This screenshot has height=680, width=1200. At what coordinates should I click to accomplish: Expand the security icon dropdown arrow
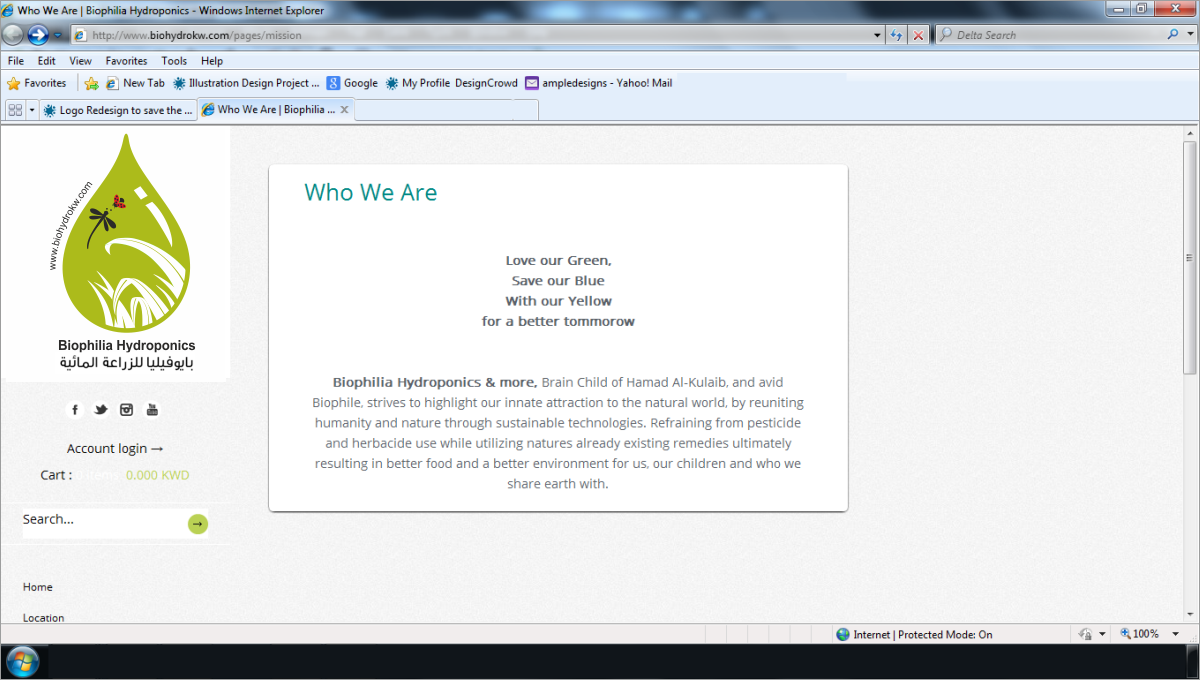(x=1102, y=634)
